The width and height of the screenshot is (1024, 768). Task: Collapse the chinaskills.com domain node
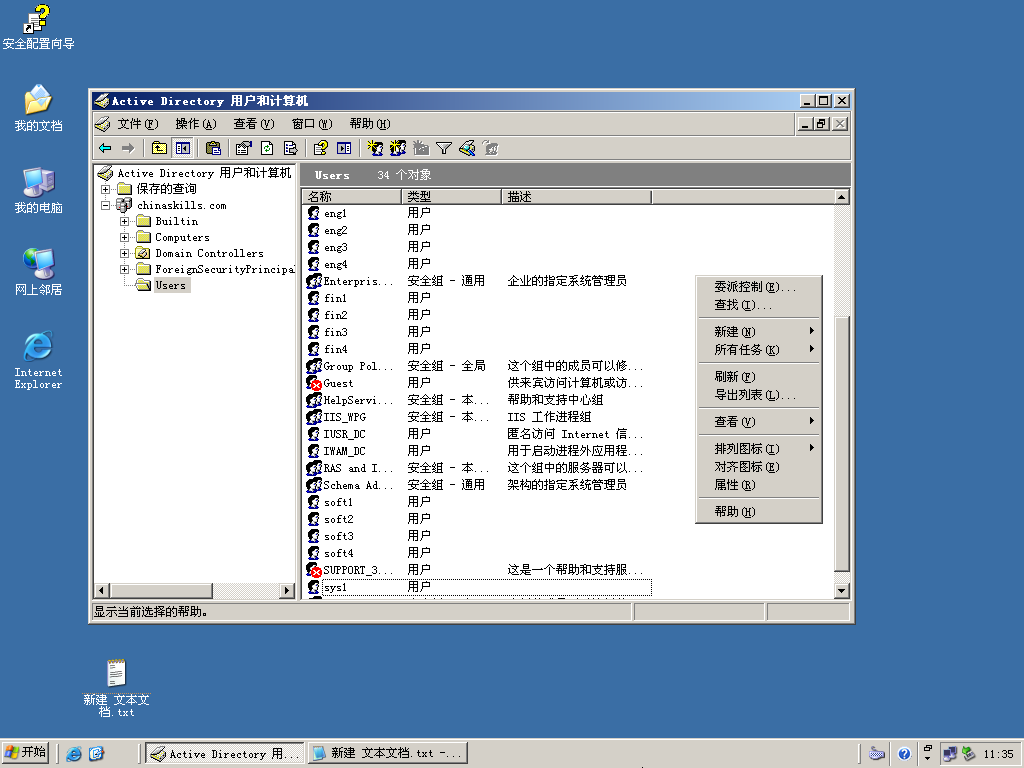(x=105, y=205)
